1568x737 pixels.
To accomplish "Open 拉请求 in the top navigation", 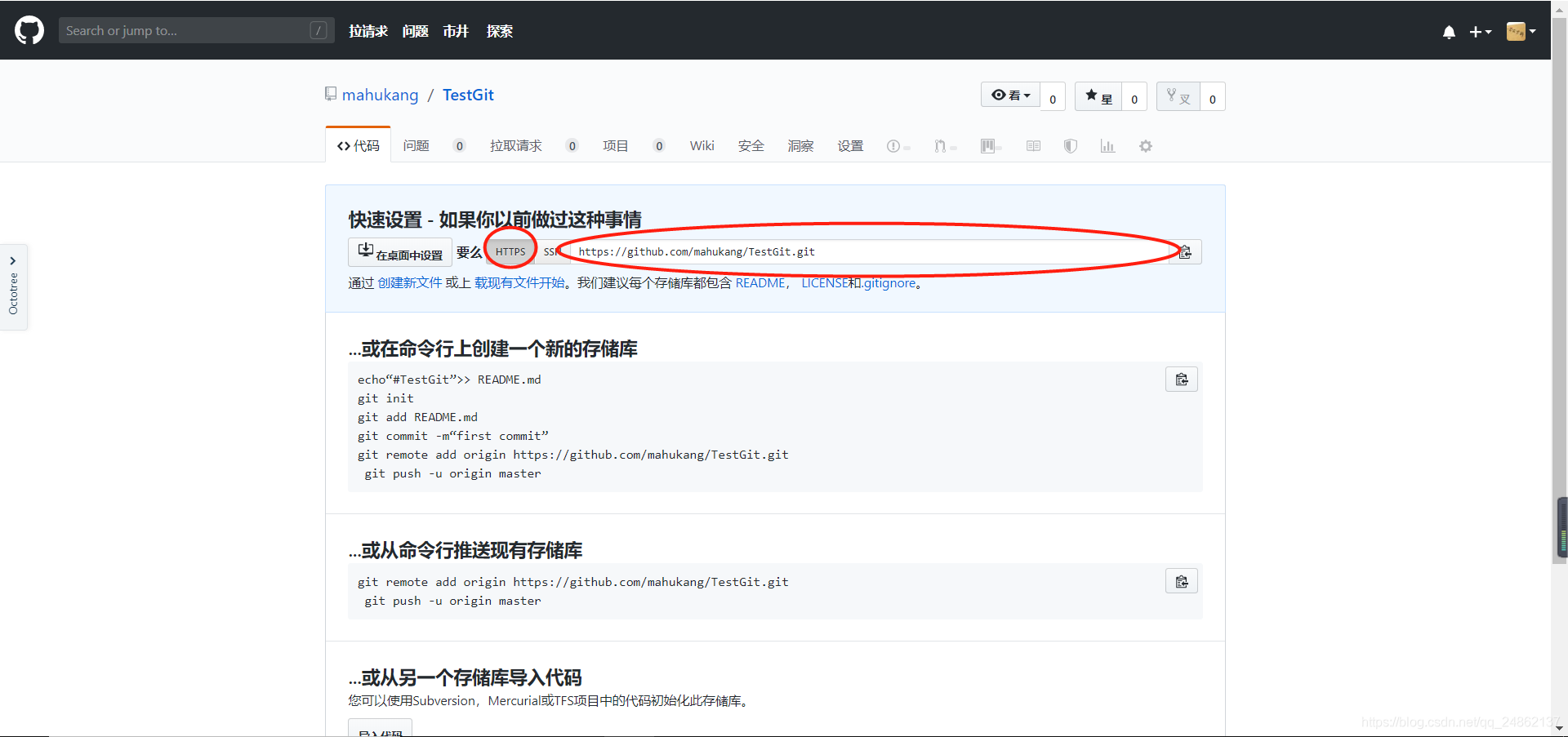I will coord(368,31).
